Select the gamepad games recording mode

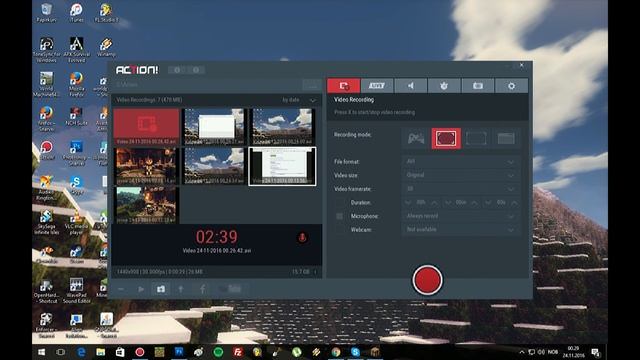tap(416, 138)
